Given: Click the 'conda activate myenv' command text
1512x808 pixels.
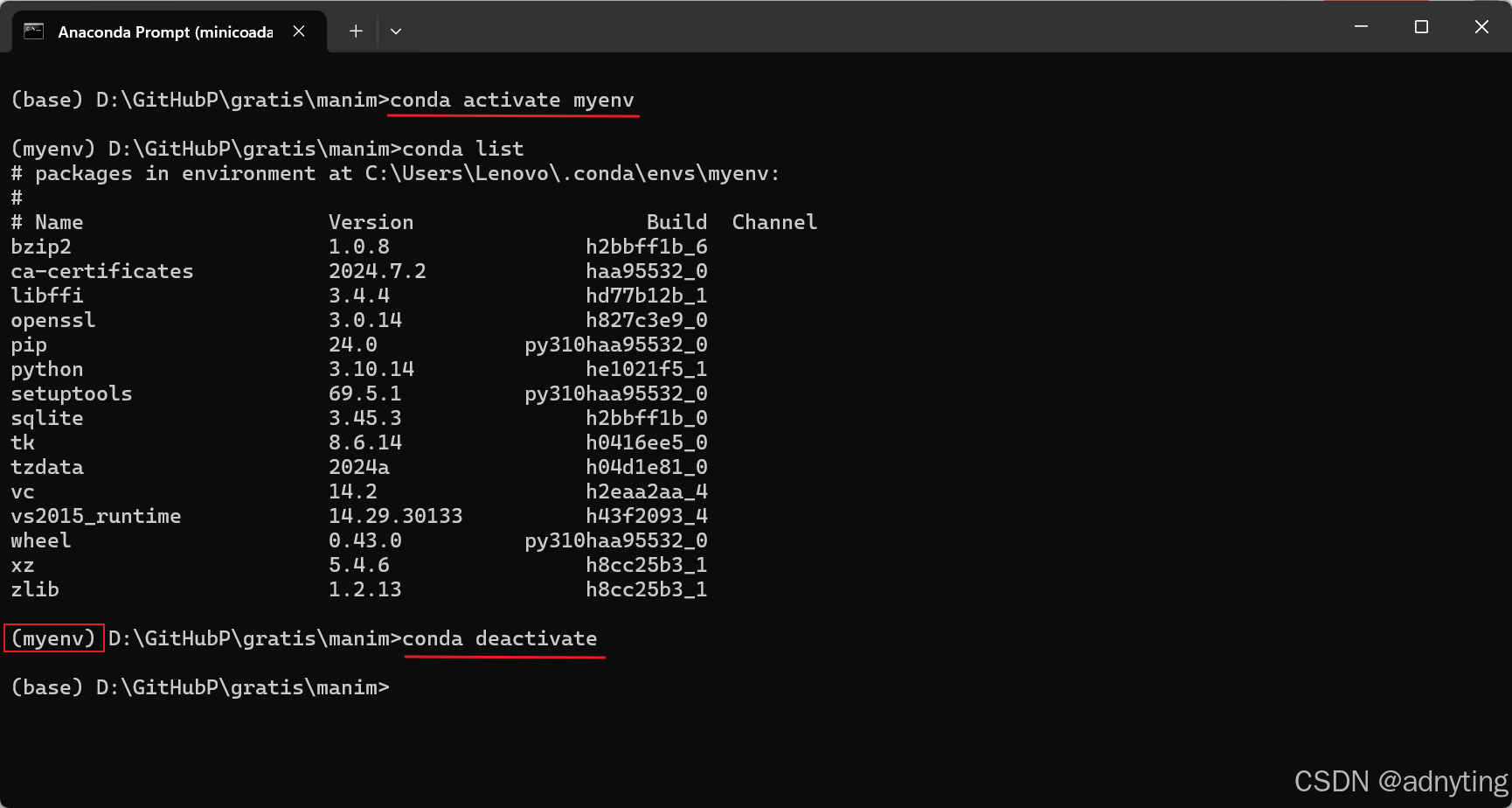Looking at the screenshot, I should (512, 100).
